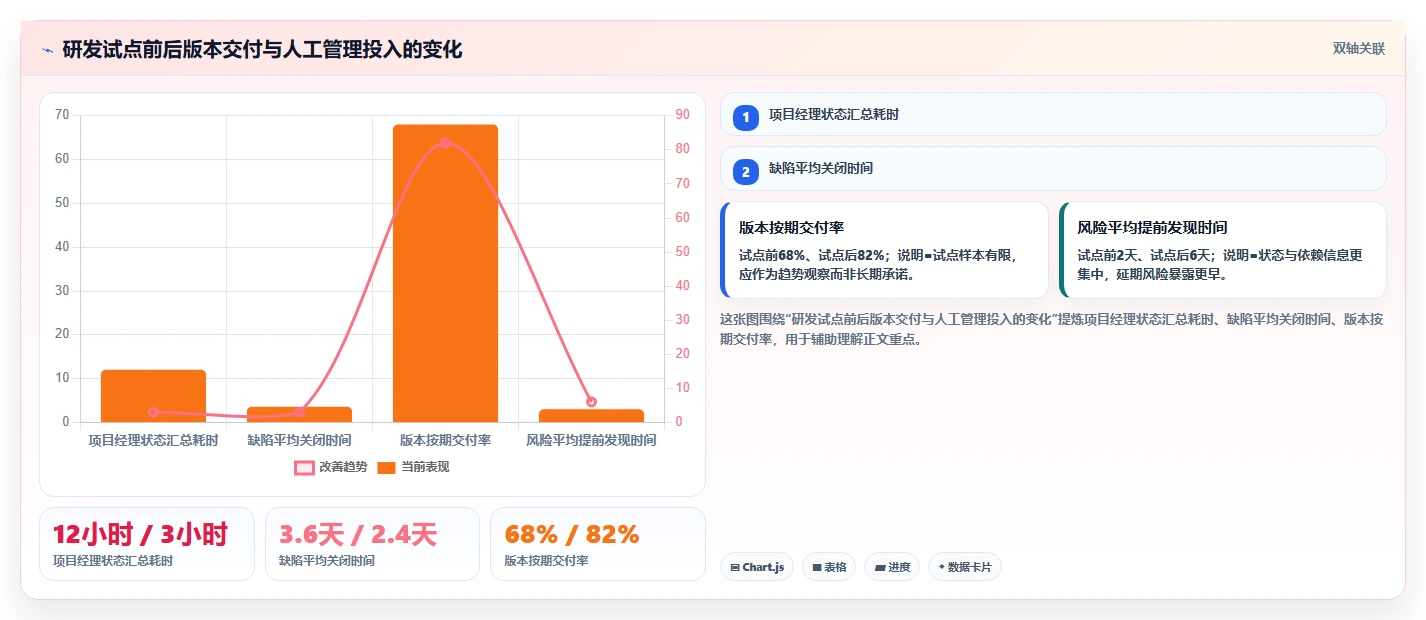Click the right axis value 90
The width and height of the screenshot is (1426, 620).
click(x=683, y=115)
